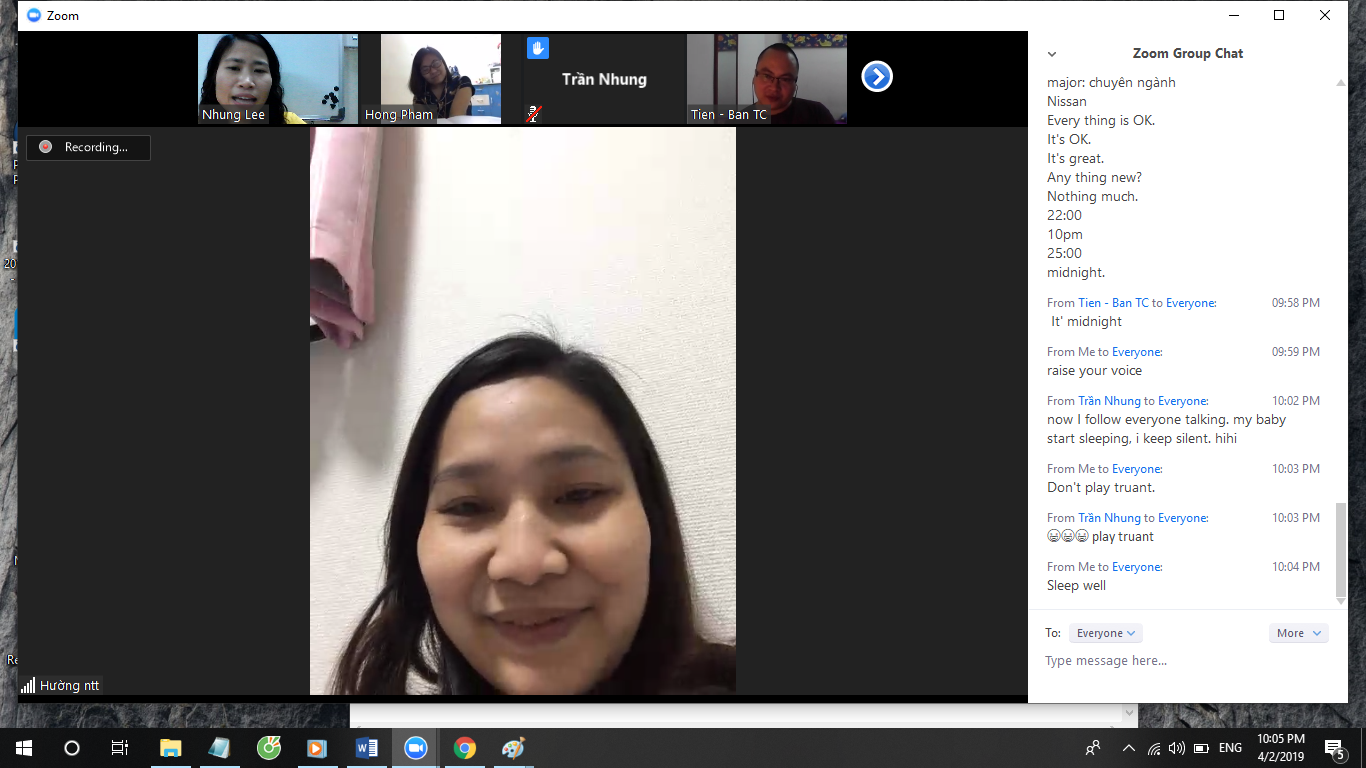Open Google Chrome from the taskbar
This screenshot has height=768, width=1366.
click(x=465, y=748)
